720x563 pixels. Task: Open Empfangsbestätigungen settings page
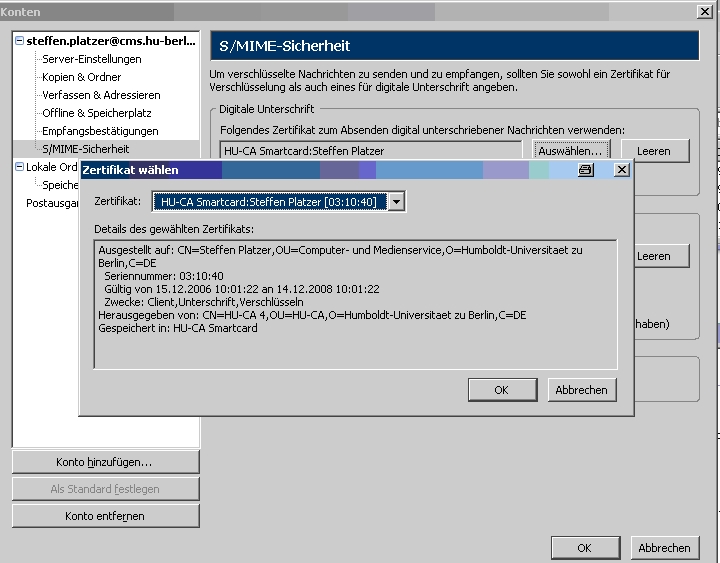click(100, 131)
